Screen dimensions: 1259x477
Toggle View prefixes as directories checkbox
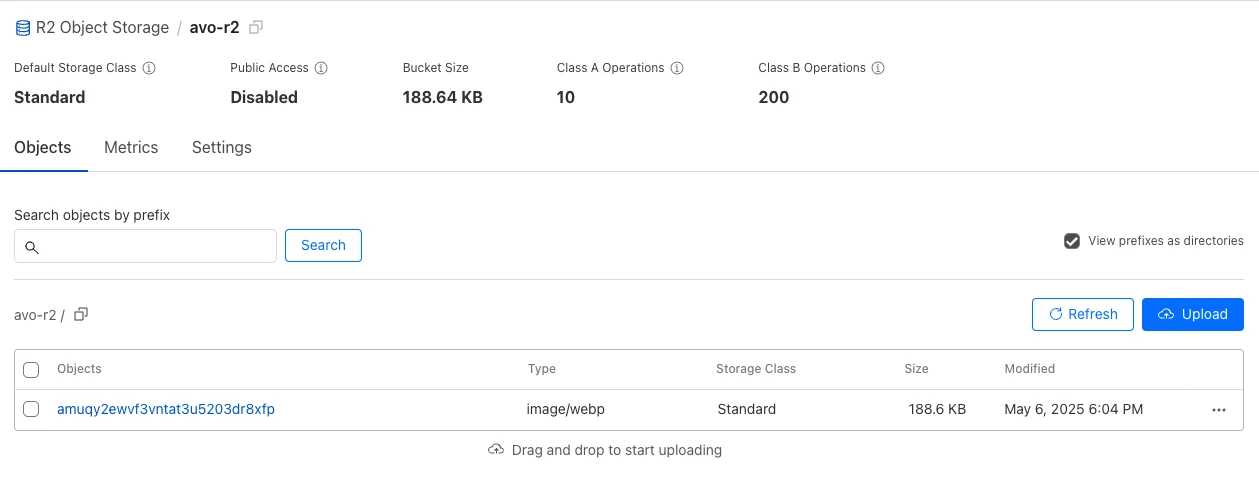1072,241
